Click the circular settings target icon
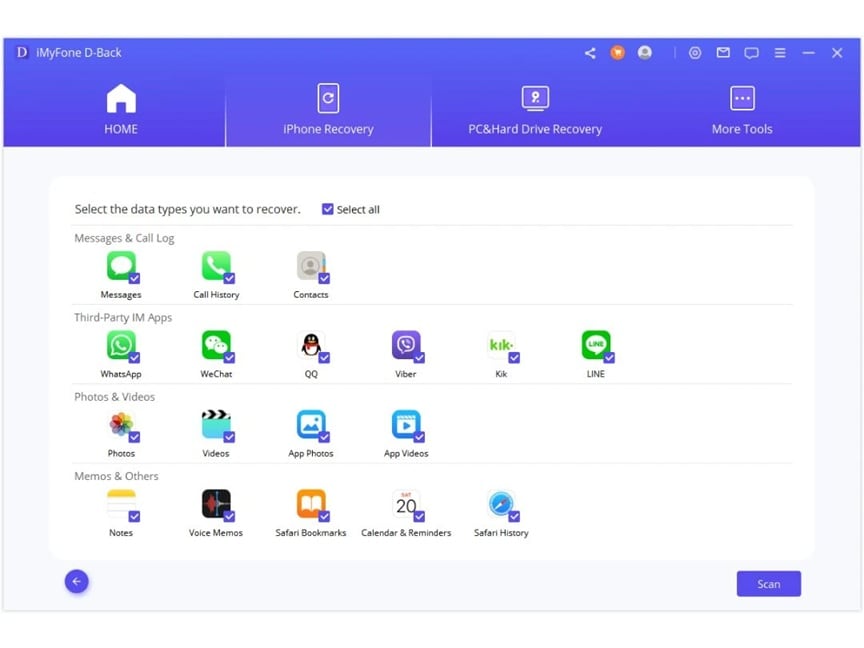 695,53
